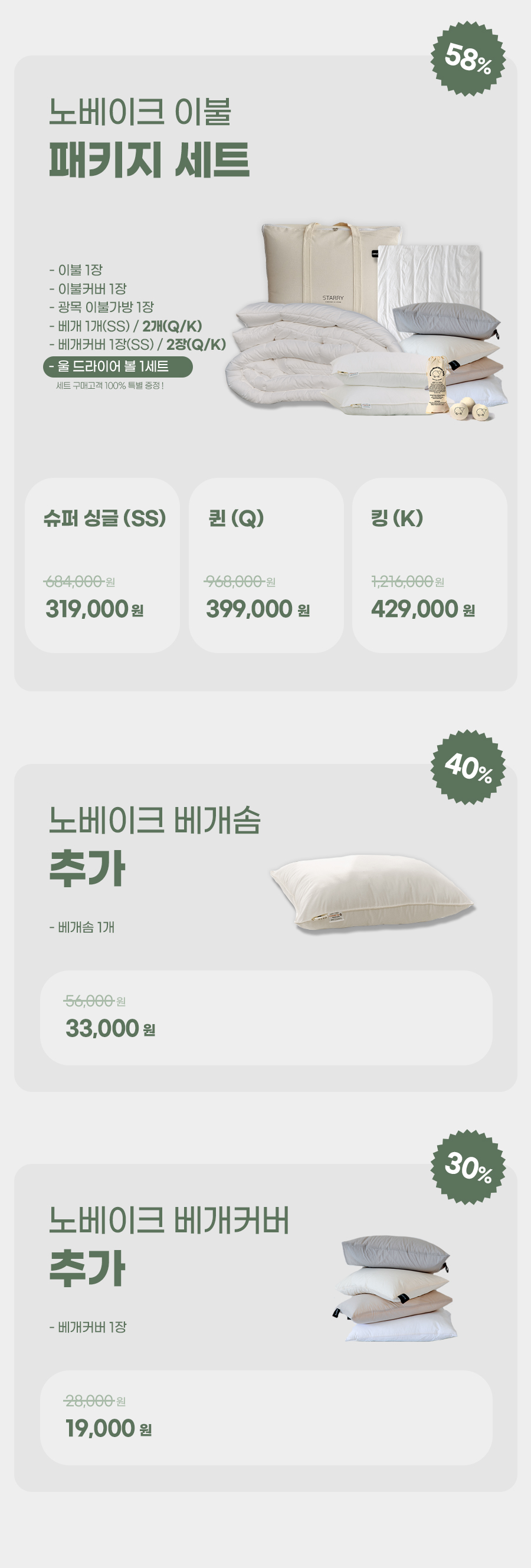This screenshot has height=1568, width=531.
Task: Choose the 킹 (K) size card
Action: 430,565
